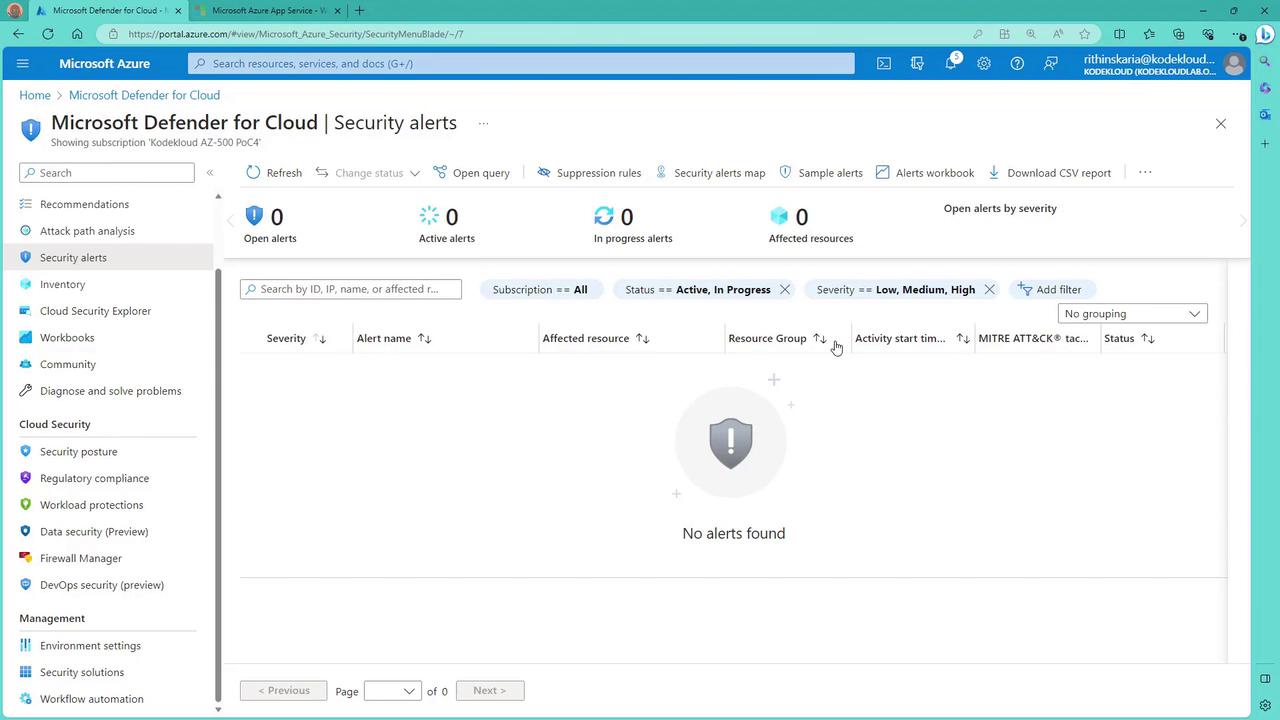Go to next overview cards arrow
The image size is (1280, 720).
[1243, 221]
